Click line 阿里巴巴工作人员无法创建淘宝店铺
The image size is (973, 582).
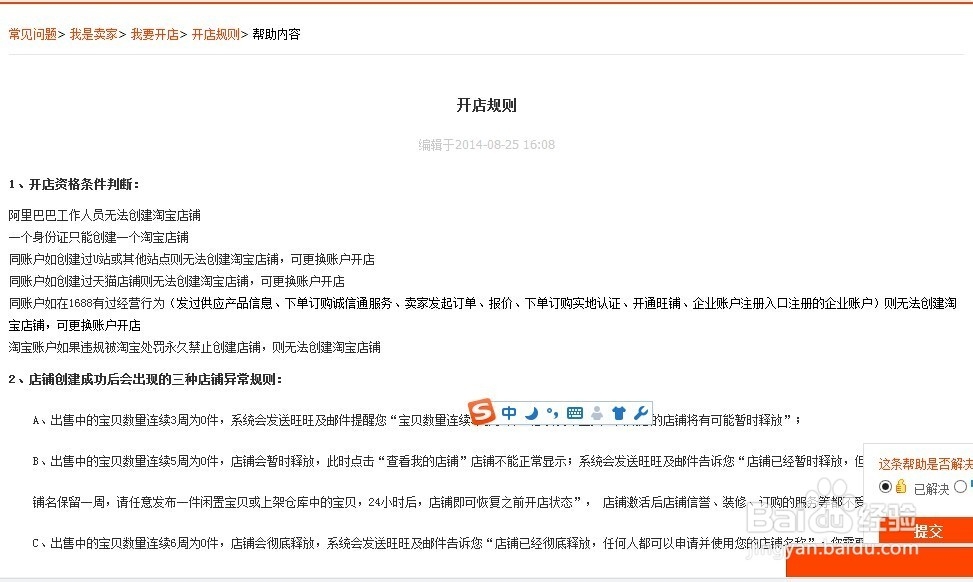(x=104, y=215)
